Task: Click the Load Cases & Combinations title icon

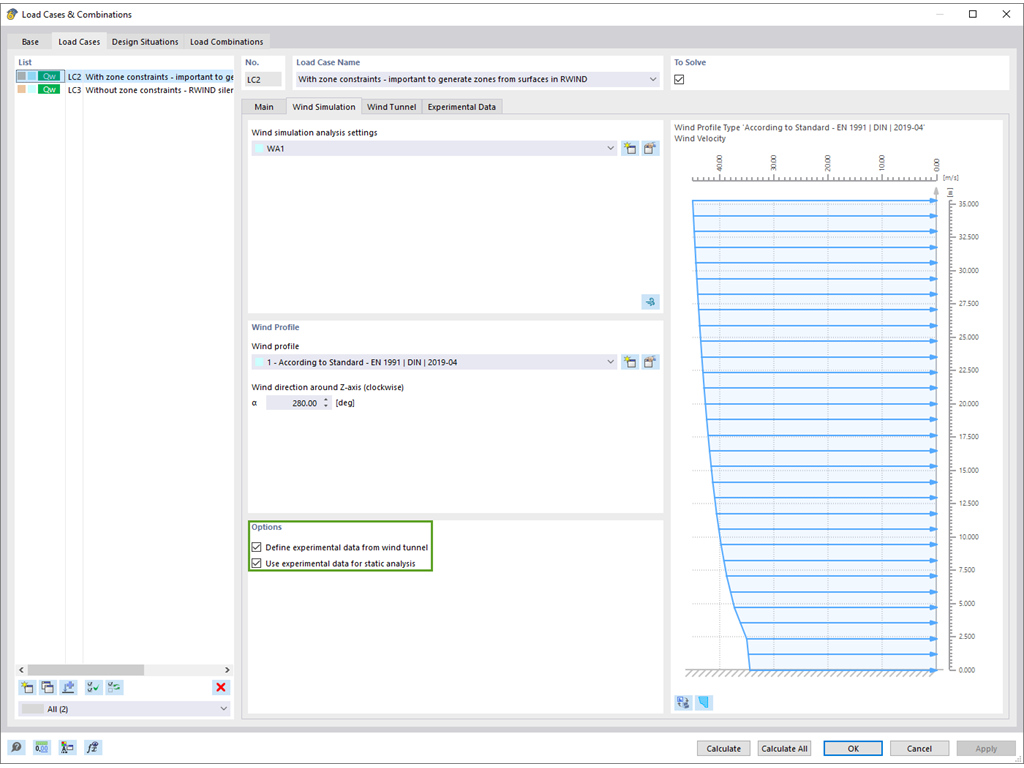Action: coord(12,14)
